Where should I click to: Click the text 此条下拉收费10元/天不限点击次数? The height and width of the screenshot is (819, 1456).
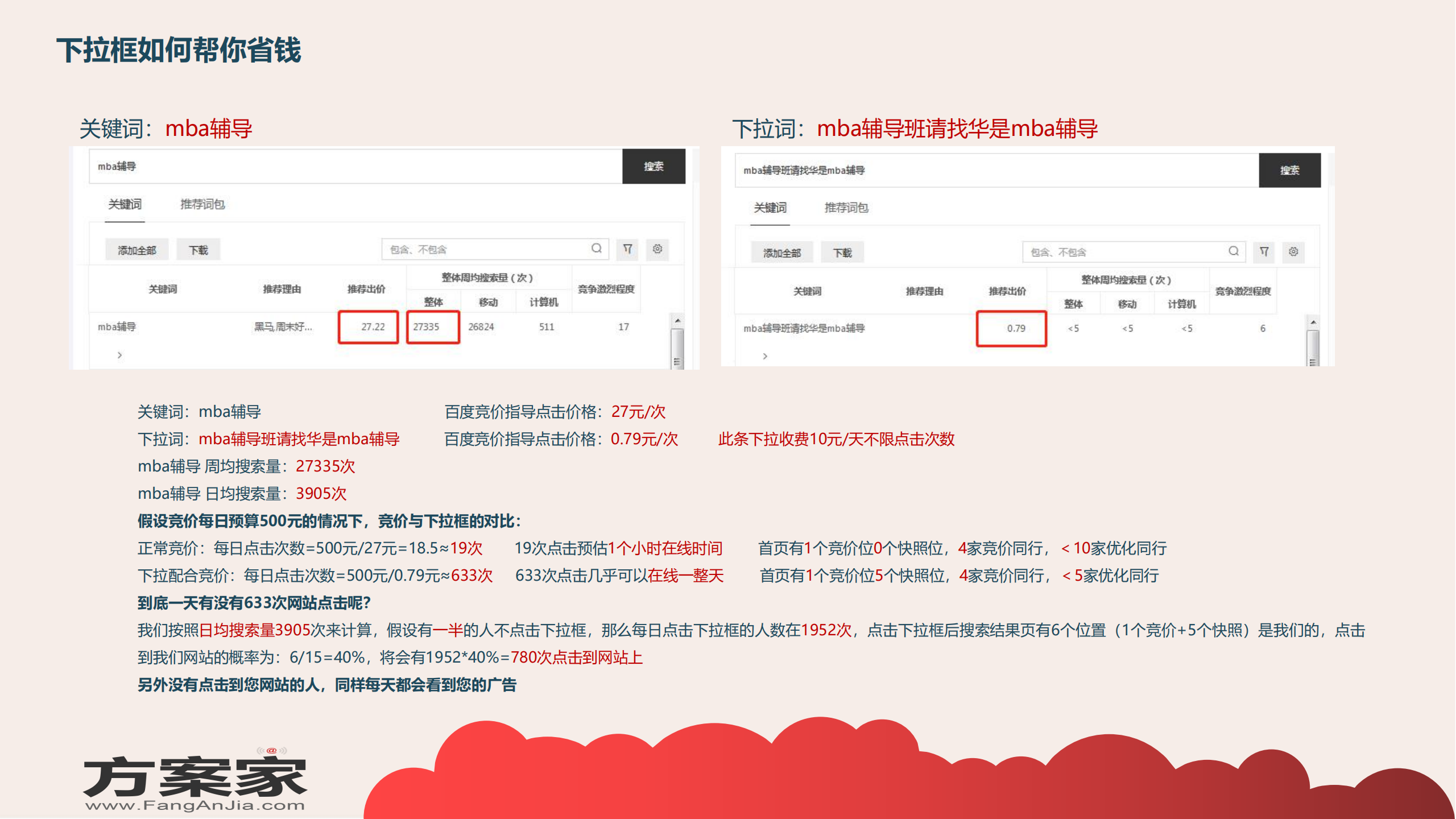point(836,439)
